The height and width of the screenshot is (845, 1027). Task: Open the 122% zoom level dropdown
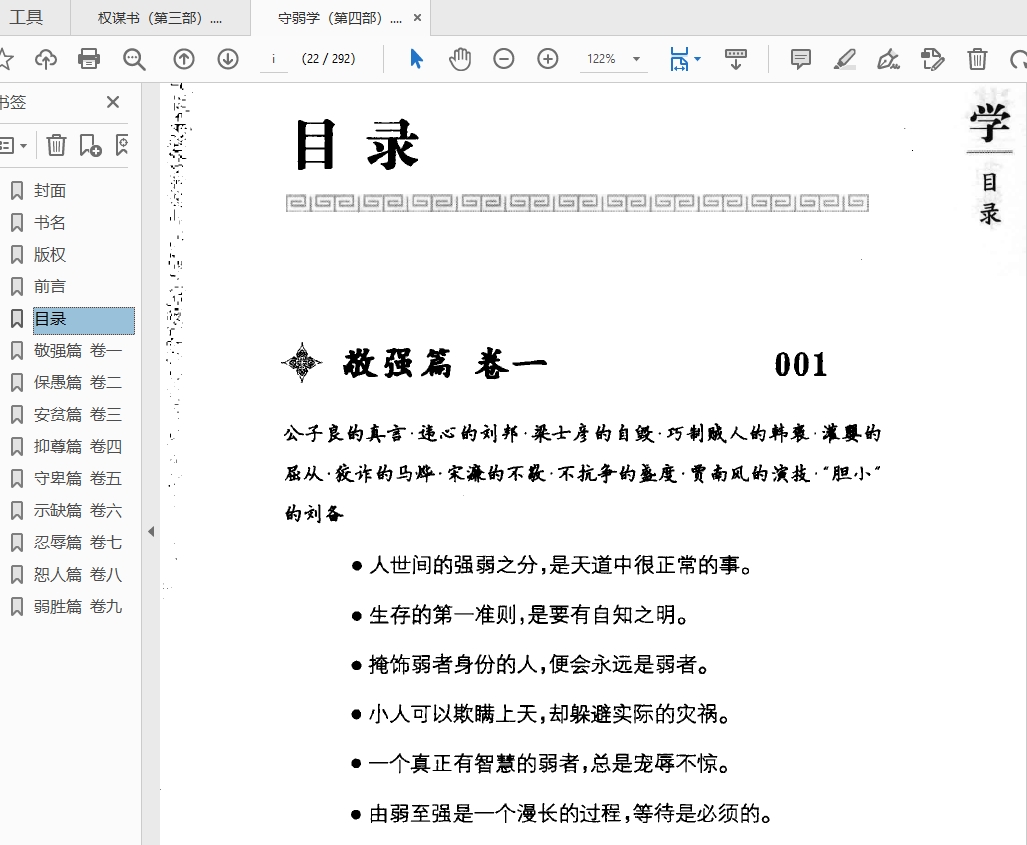(x=613, y=59)
